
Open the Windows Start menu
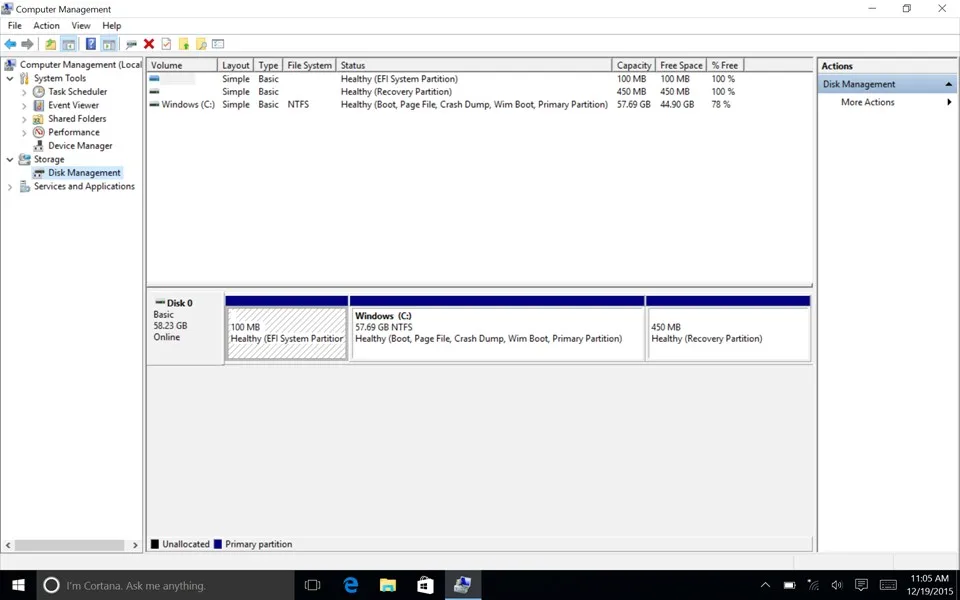18,585
